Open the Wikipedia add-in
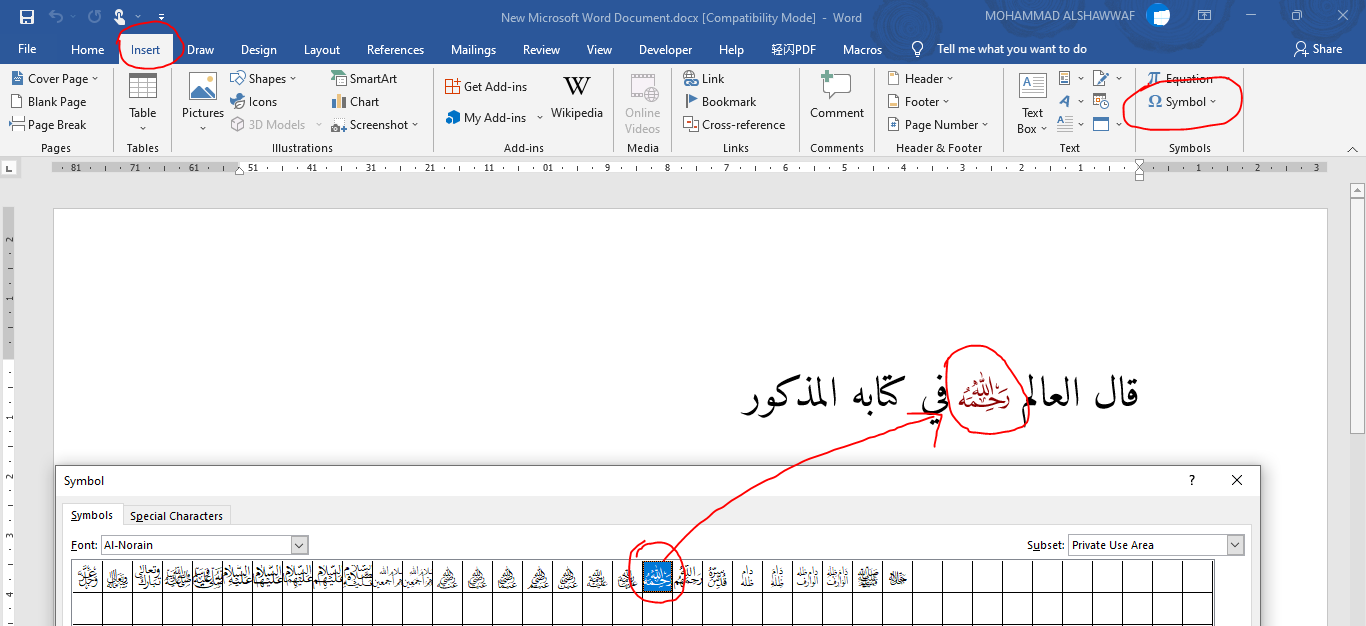1366x626 pixels. (x=577, y=98)
